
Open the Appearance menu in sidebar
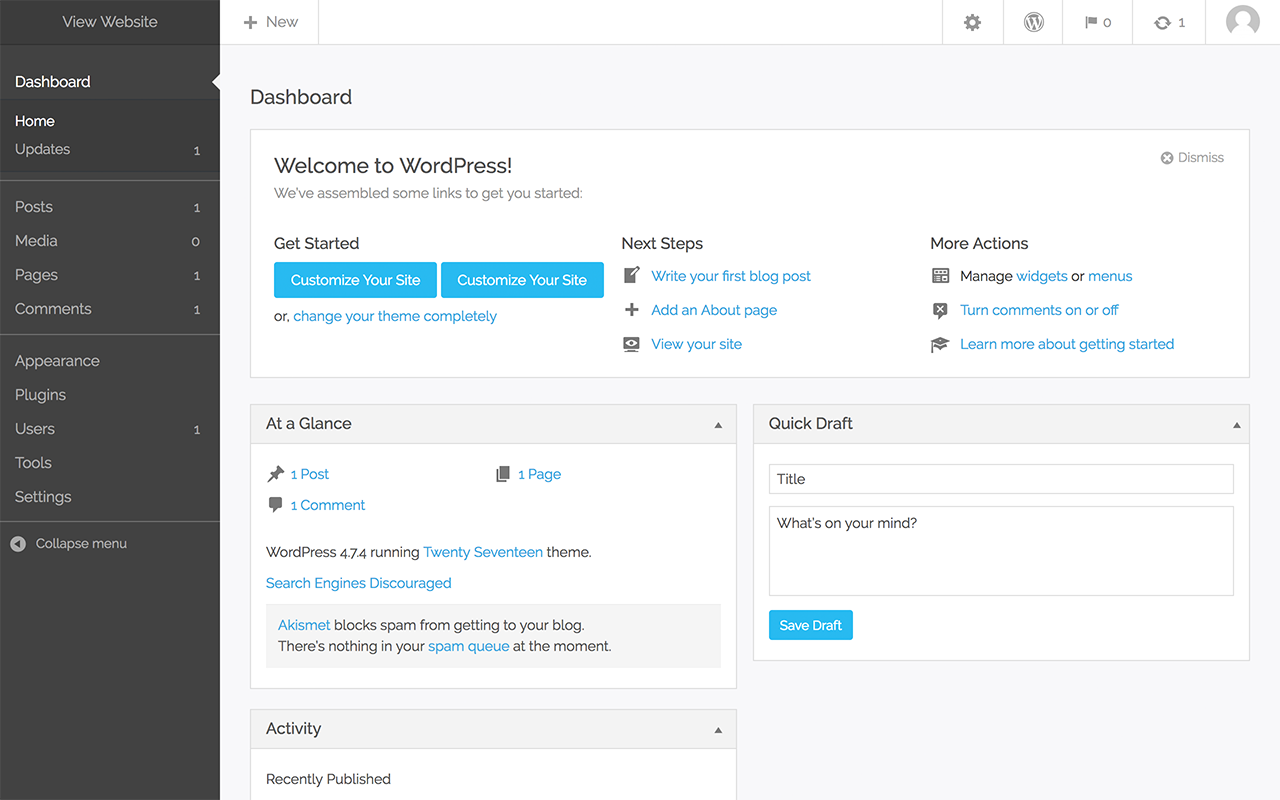pos(57,361)
